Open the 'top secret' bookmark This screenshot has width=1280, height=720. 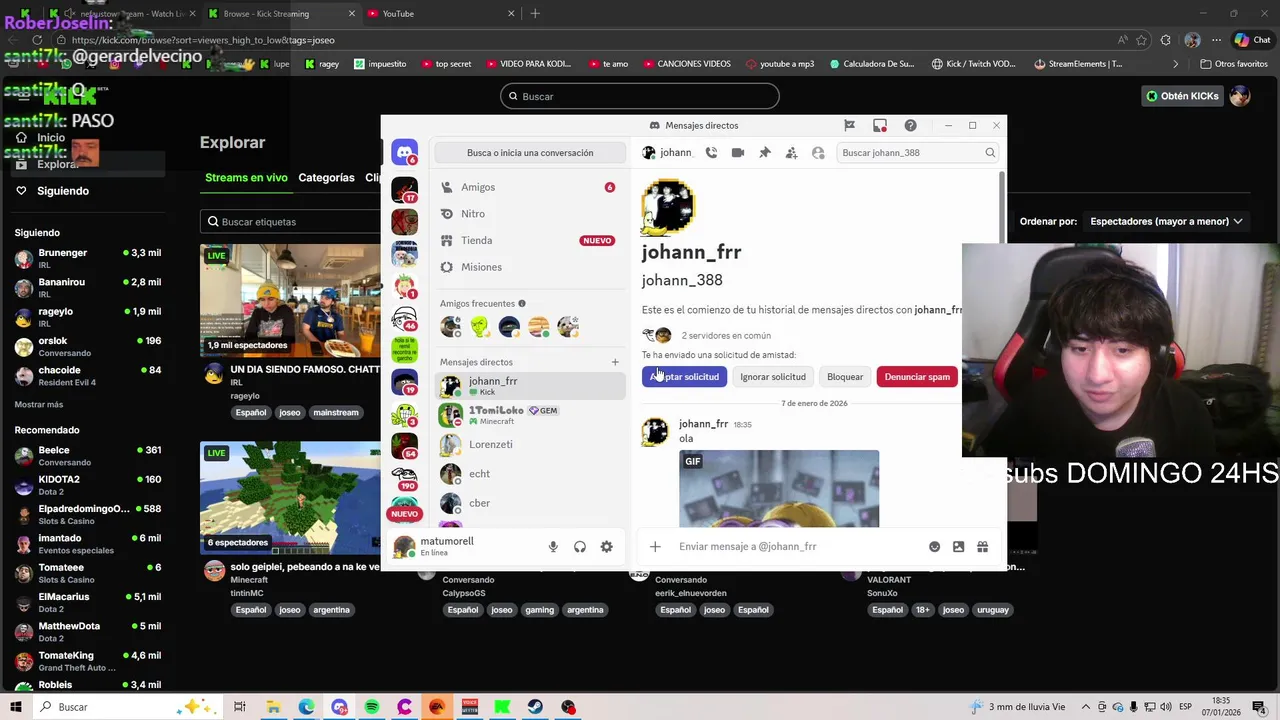(x=446, y=64)
